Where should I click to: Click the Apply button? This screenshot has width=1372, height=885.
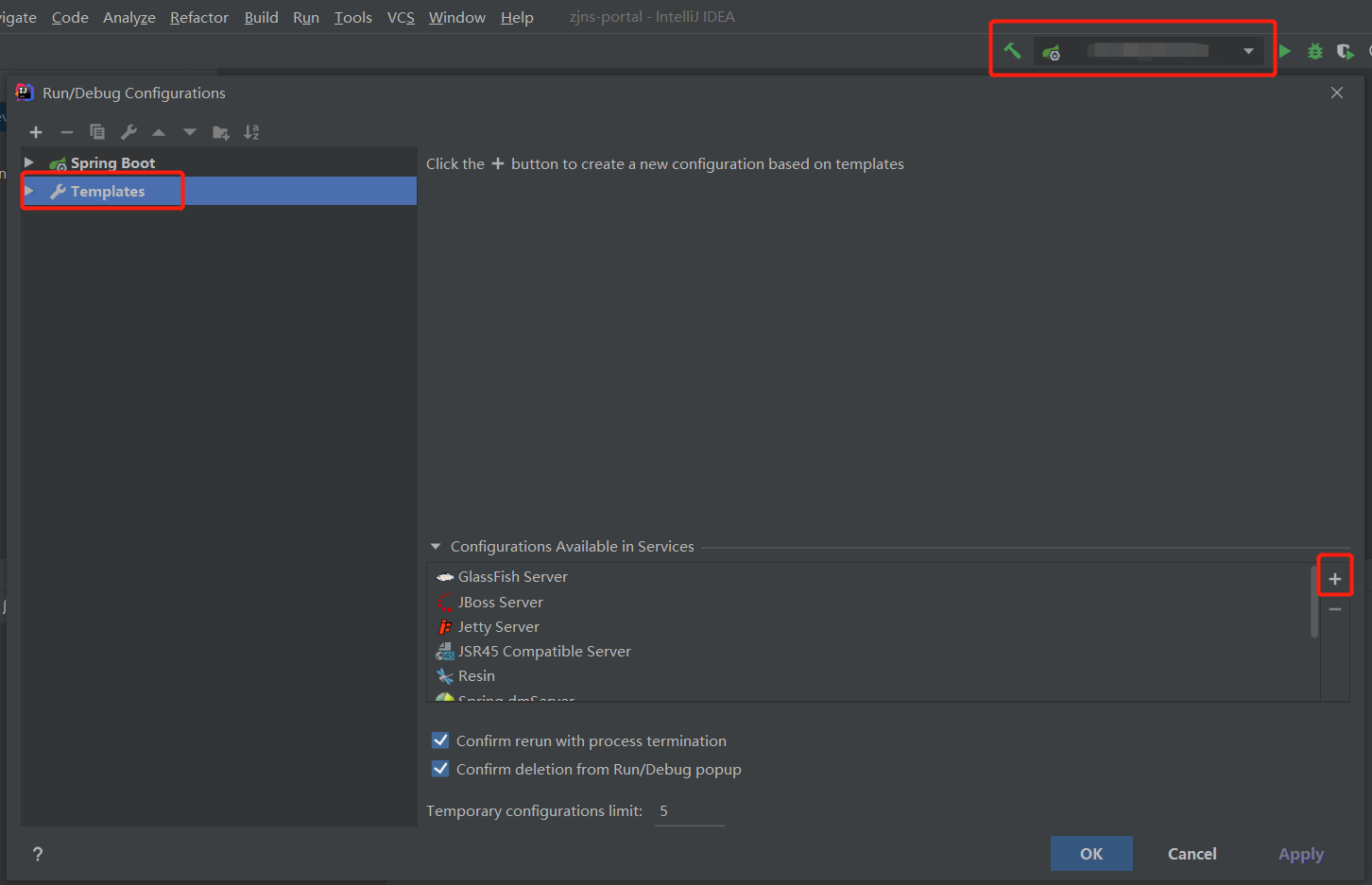pos(1301,854)
